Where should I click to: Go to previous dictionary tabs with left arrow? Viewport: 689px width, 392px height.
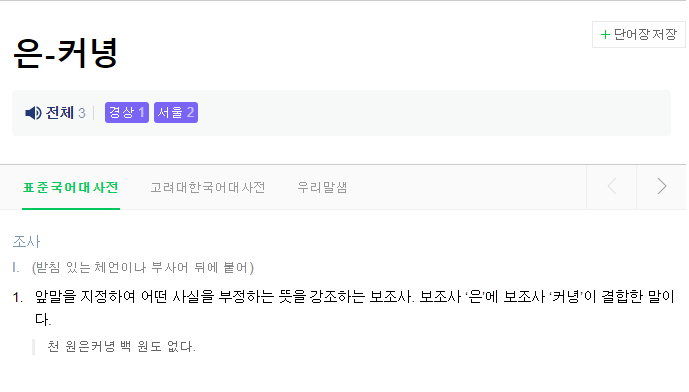[612, 187]
